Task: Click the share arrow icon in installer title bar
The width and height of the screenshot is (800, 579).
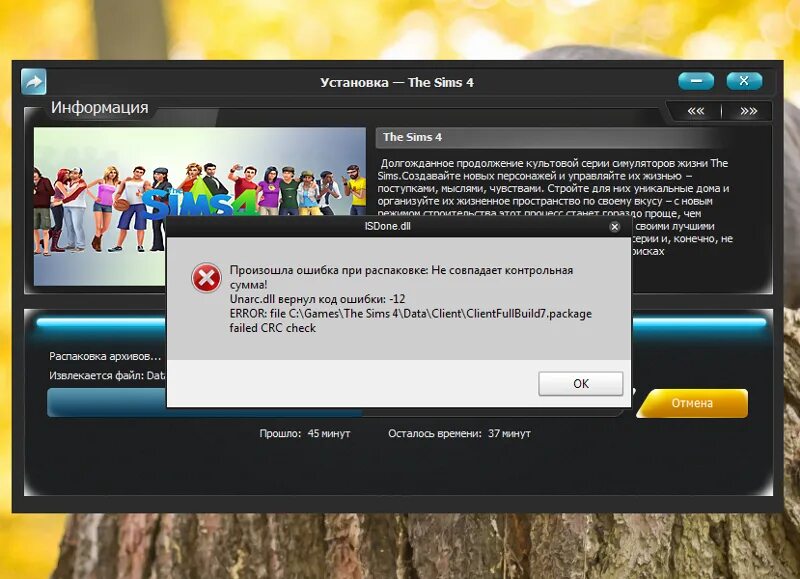Action: (34, 82)
